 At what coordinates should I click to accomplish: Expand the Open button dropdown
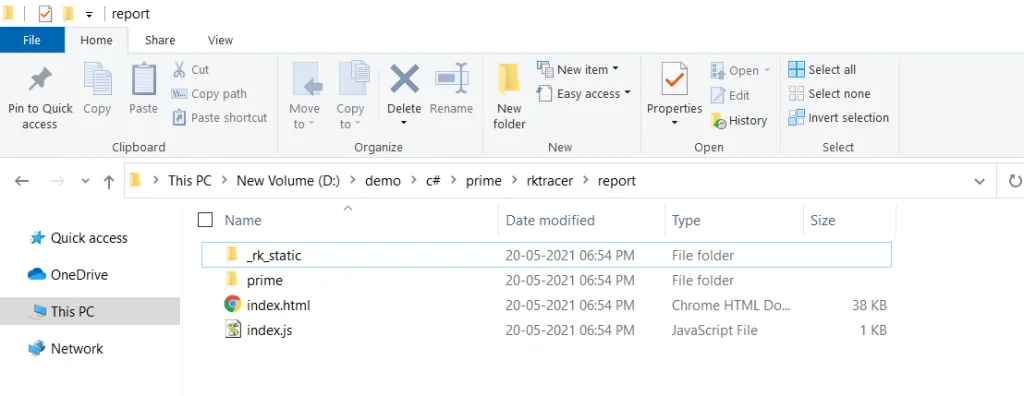click(x=767, y=70)
